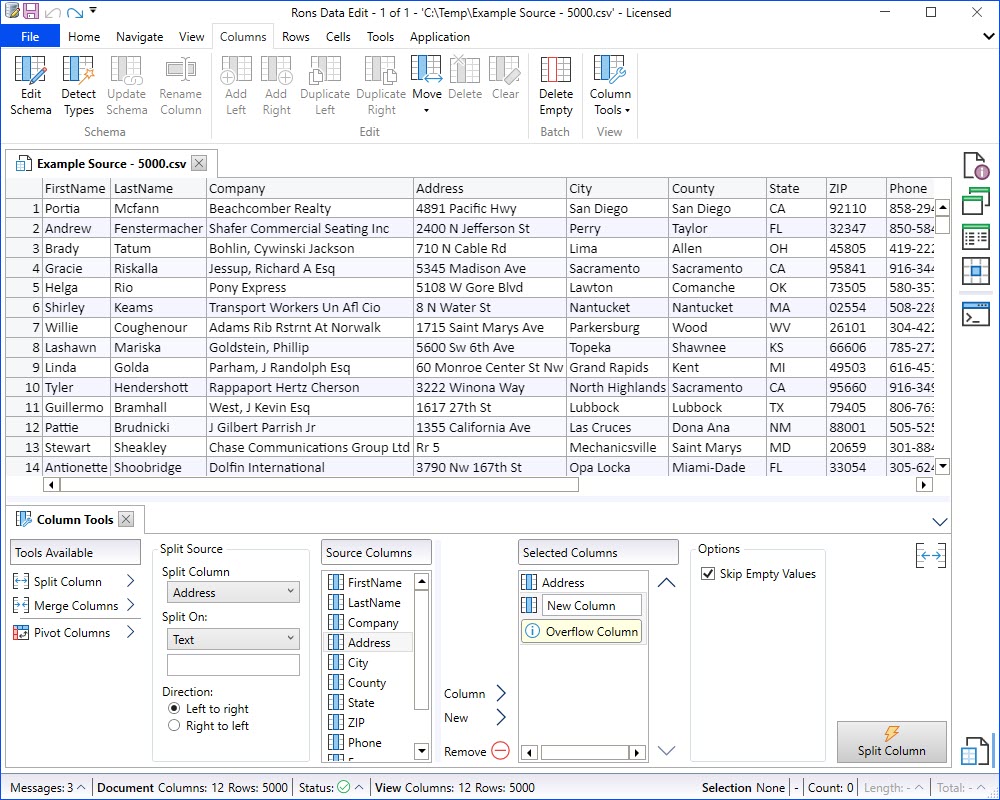The image size is (1000, 800).
Task: Switch to the Rows ribbon tab
Action: [x=297, y=36]
